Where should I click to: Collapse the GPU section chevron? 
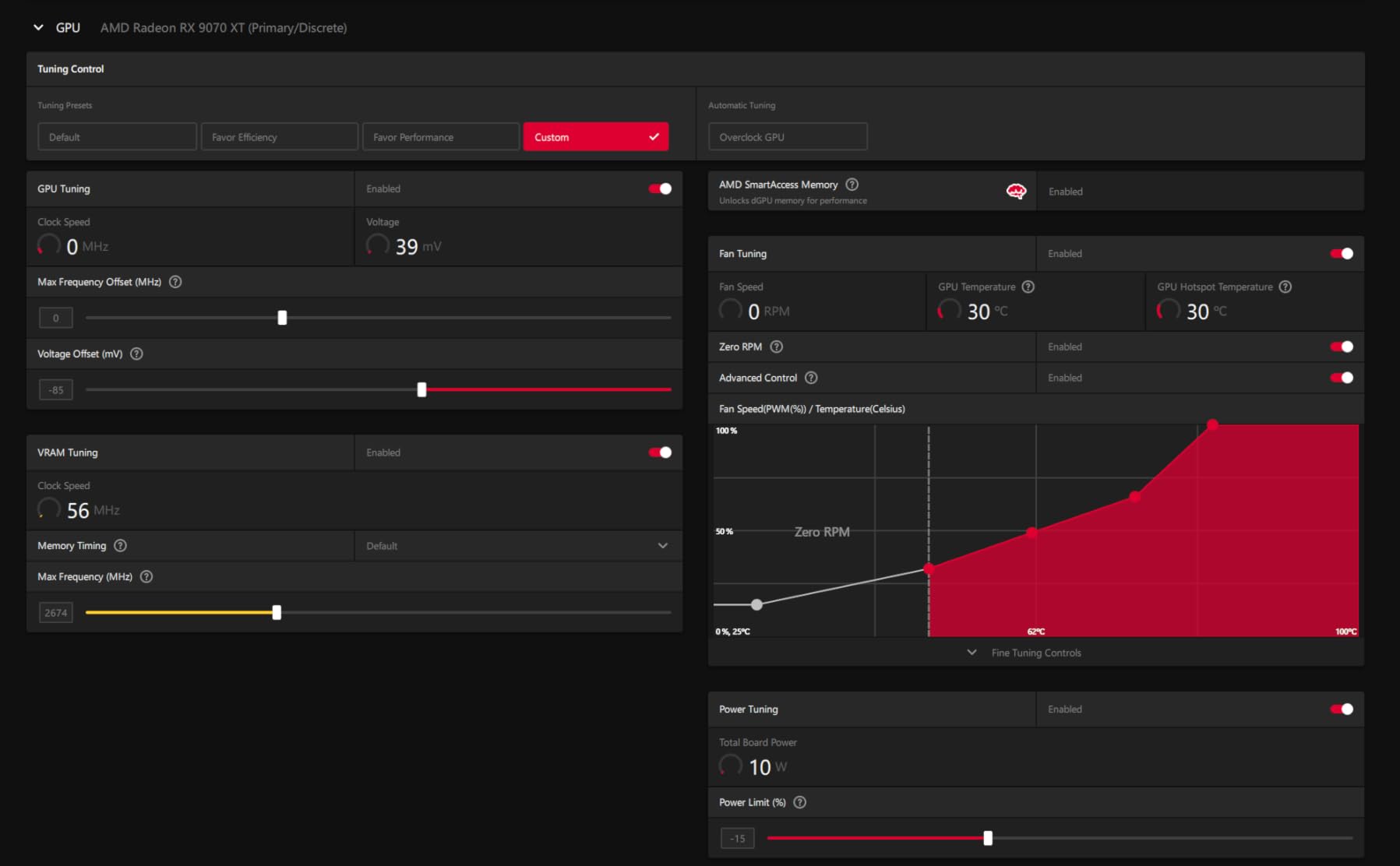click(x=38, y=27)
